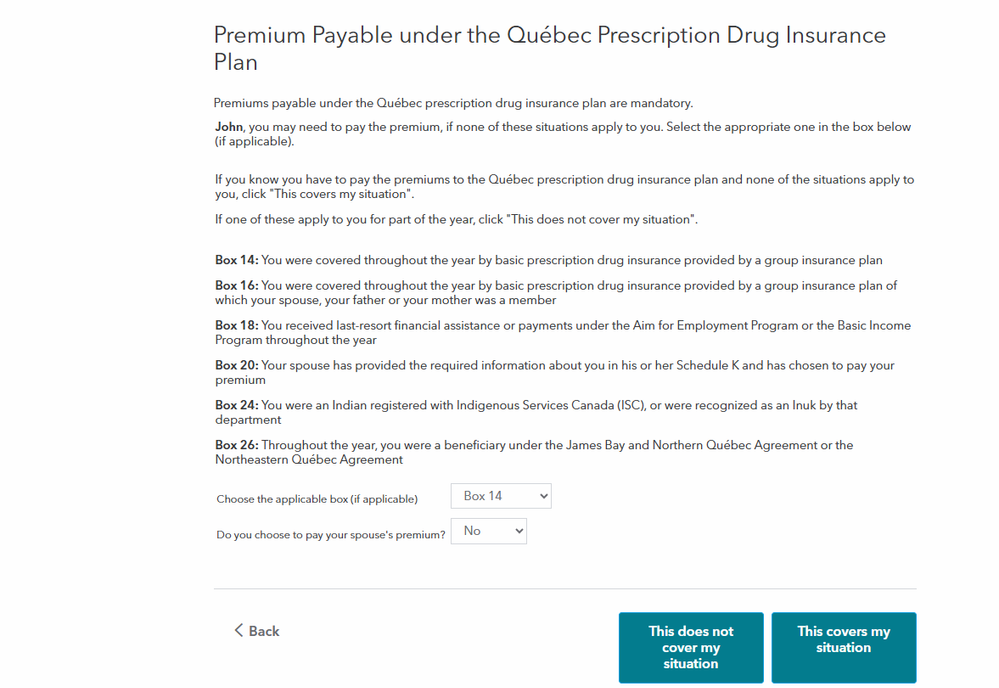Viewport: 999px width, 688px height.
Task: Click the paragraph starting "If you know you have"
Action: tap(564, 187)
